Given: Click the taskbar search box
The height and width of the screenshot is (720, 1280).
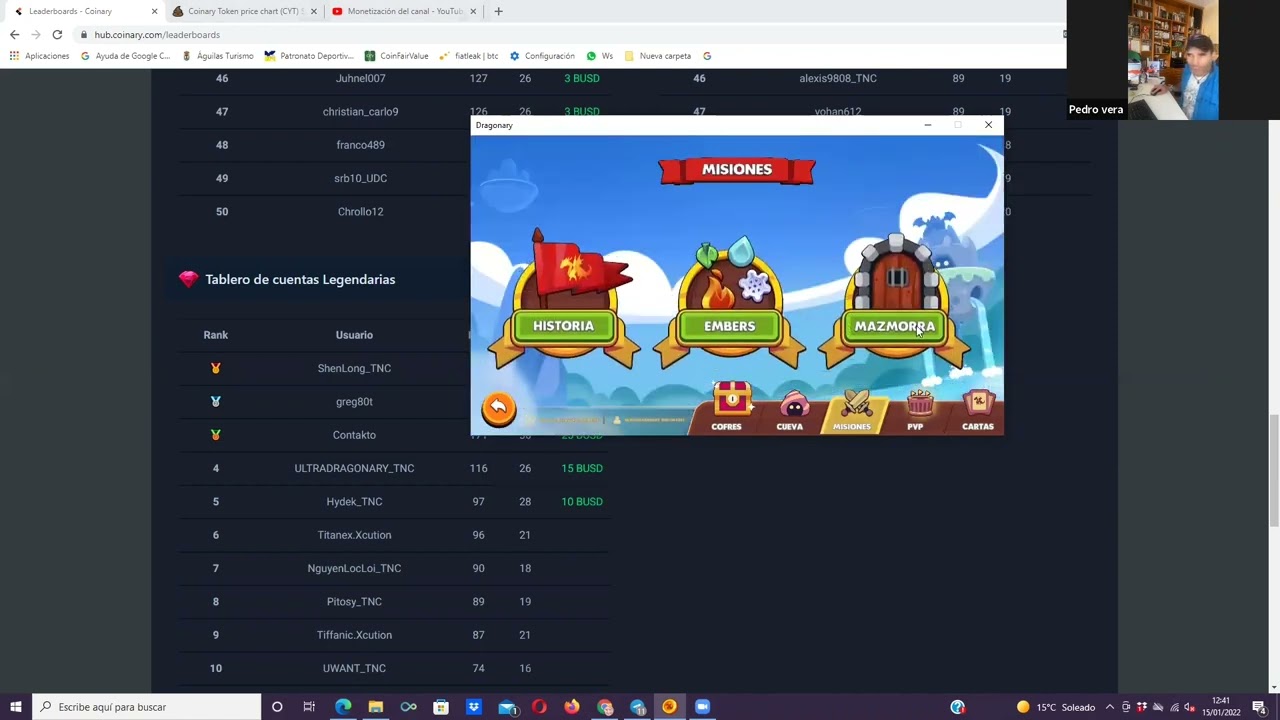Looking at the screenshot, I should pos(147,707).
